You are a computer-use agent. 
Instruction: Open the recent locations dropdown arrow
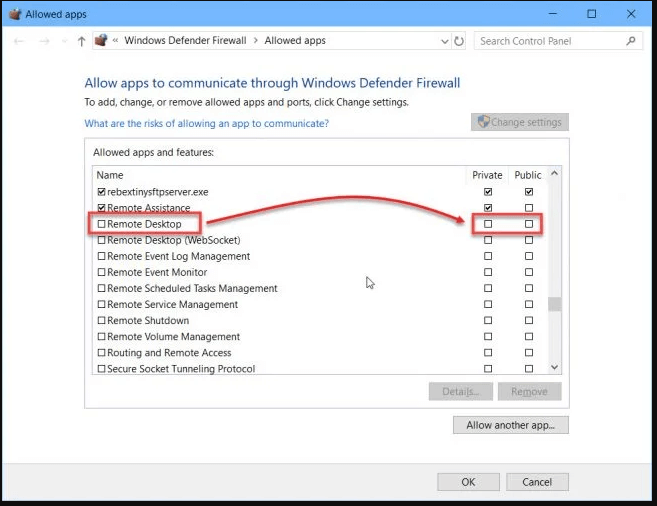click(x=64, y=41)
